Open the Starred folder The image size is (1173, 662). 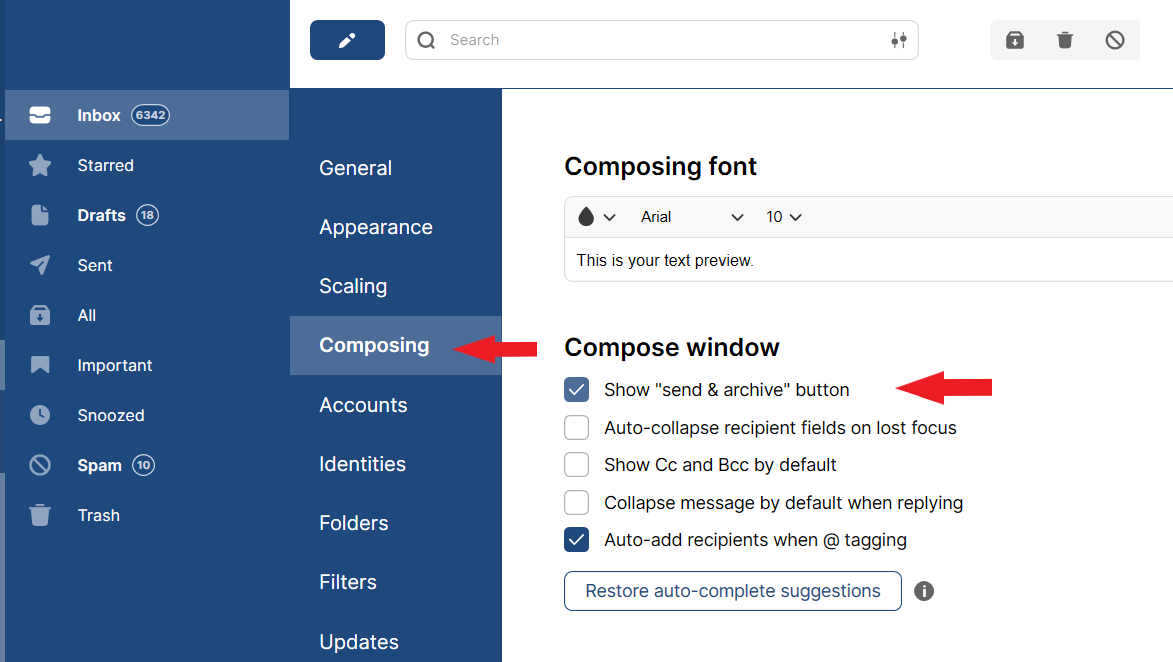pyautogui.click(x=105, y=165)
